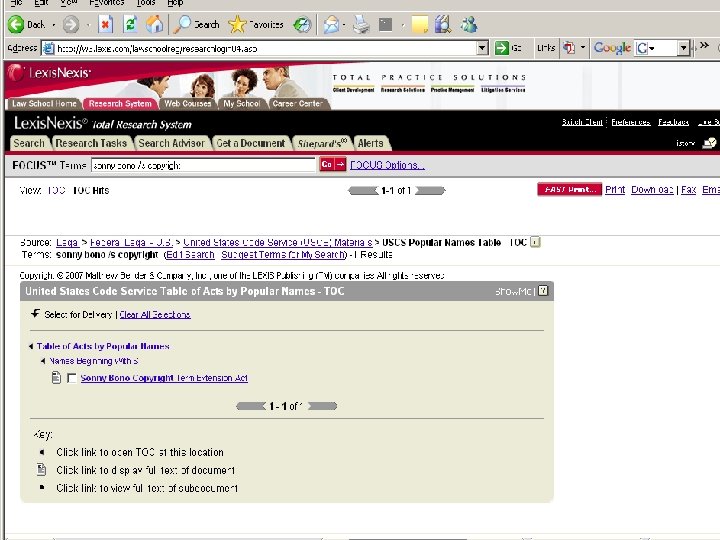Open the address bar dropdown arrow
The height and width of the screenshot is (540, 720).
pyautogui.click(x=482, y=48)
